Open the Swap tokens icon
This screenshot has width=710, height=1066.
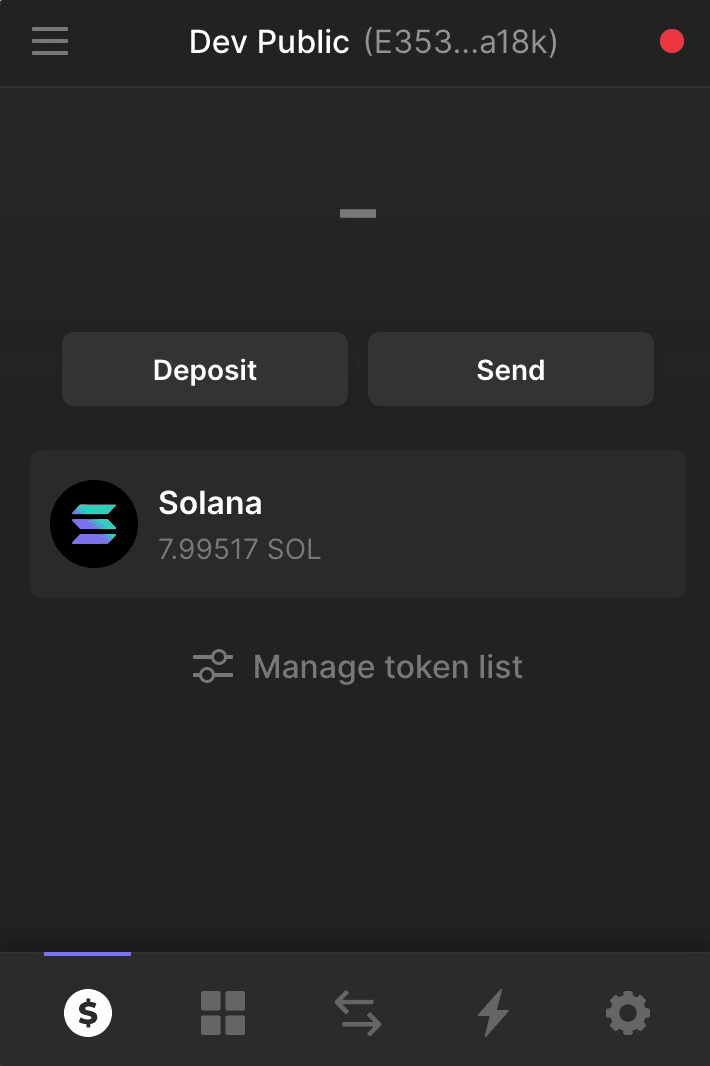[x=357, y=1012]
